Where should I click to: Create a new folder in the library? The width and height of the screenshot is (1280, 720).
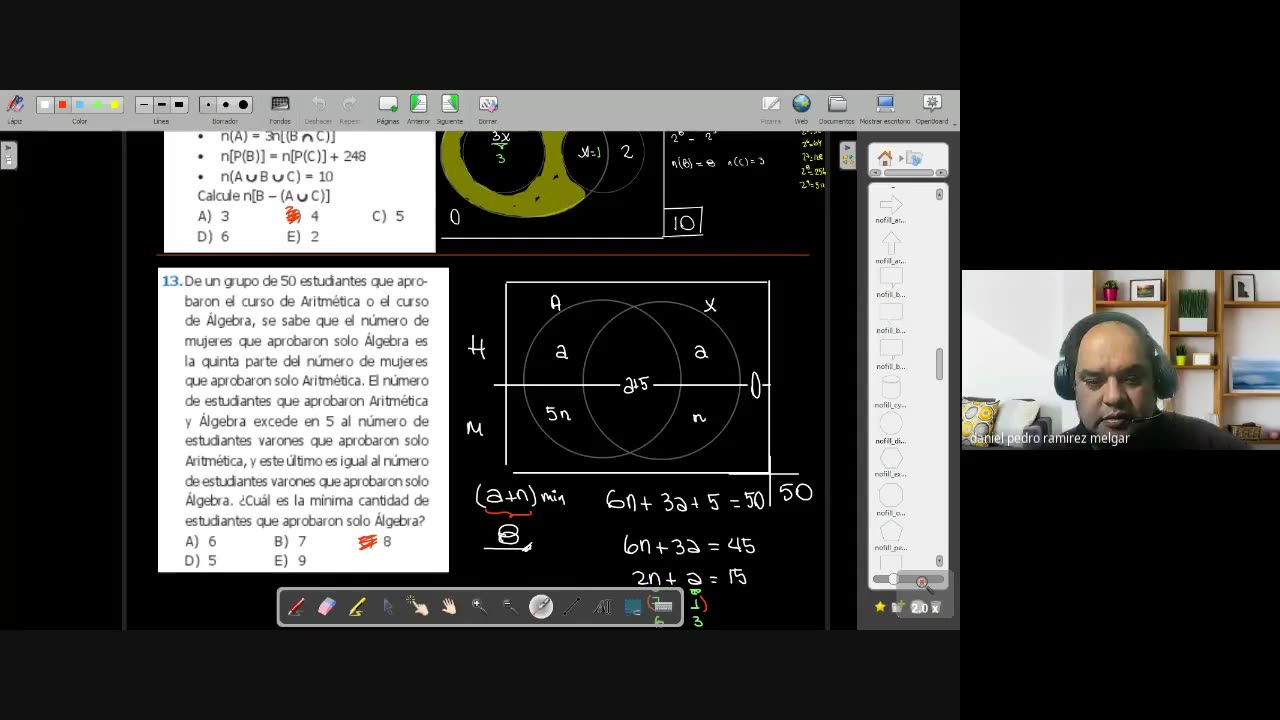898,607
